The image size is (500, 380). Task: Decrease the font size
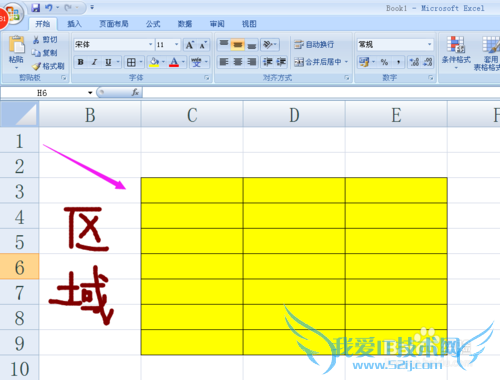click(203, 45)
